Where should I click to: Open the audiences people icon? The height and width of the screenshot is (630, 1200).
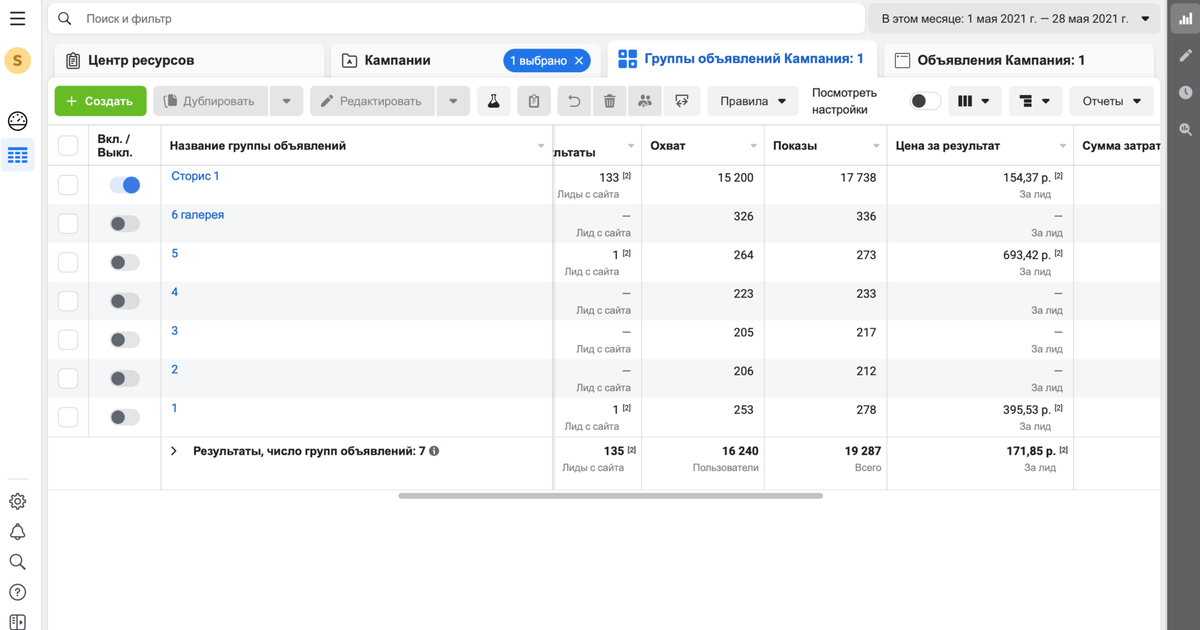(x=645, y=101)
